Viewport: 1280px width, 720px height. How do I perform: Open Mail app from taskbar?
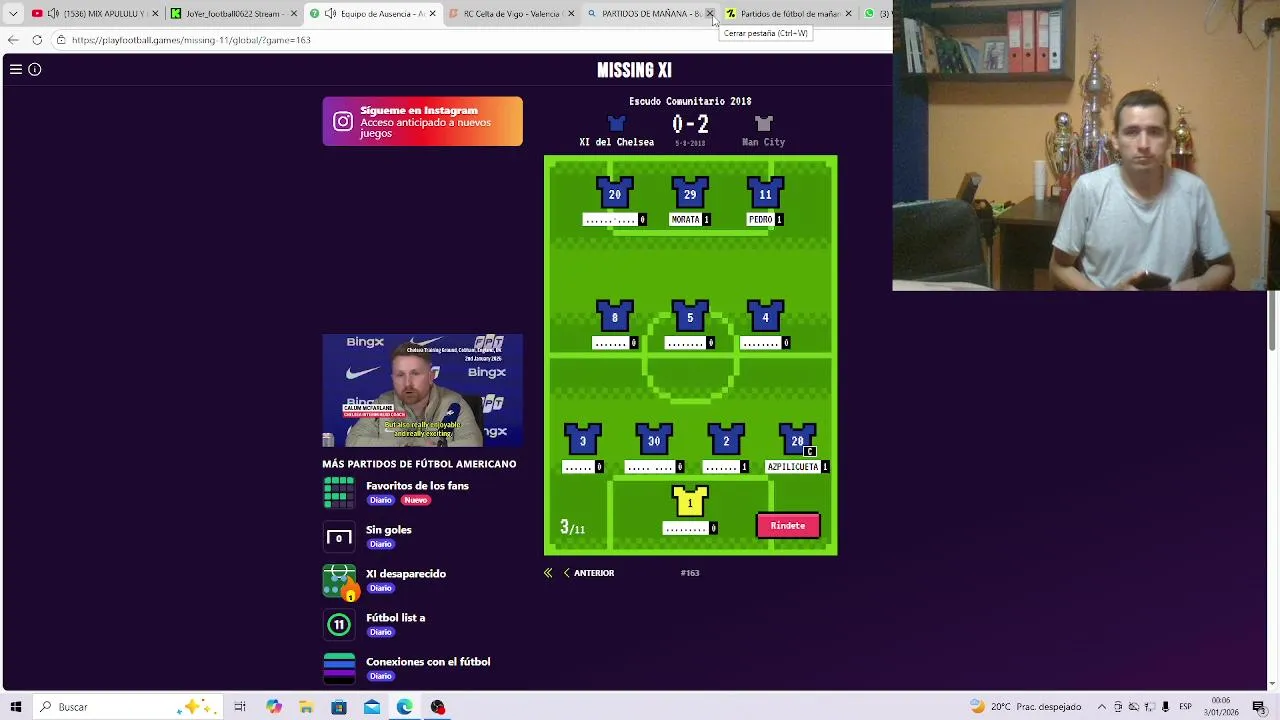coord(372,707)
